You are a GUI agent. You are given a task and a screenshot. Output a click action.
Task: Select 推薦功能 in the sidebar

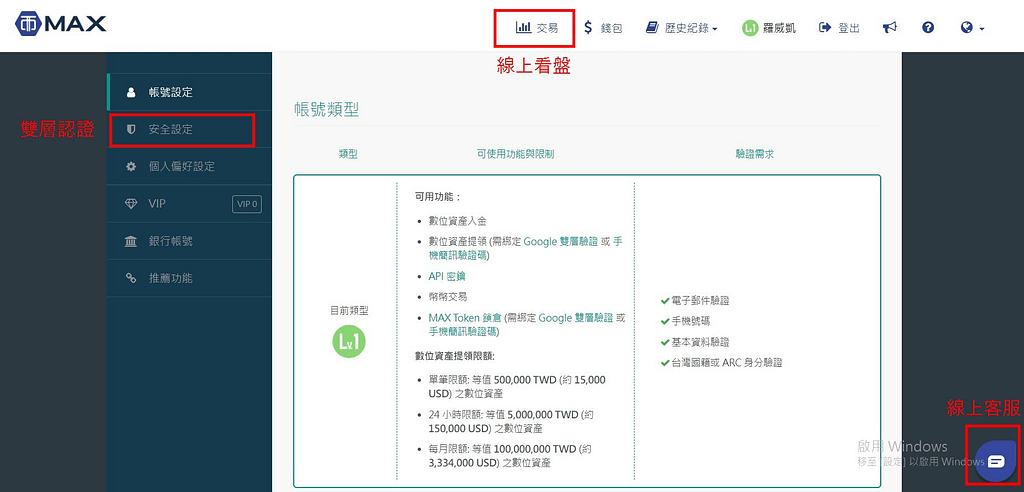189,278
